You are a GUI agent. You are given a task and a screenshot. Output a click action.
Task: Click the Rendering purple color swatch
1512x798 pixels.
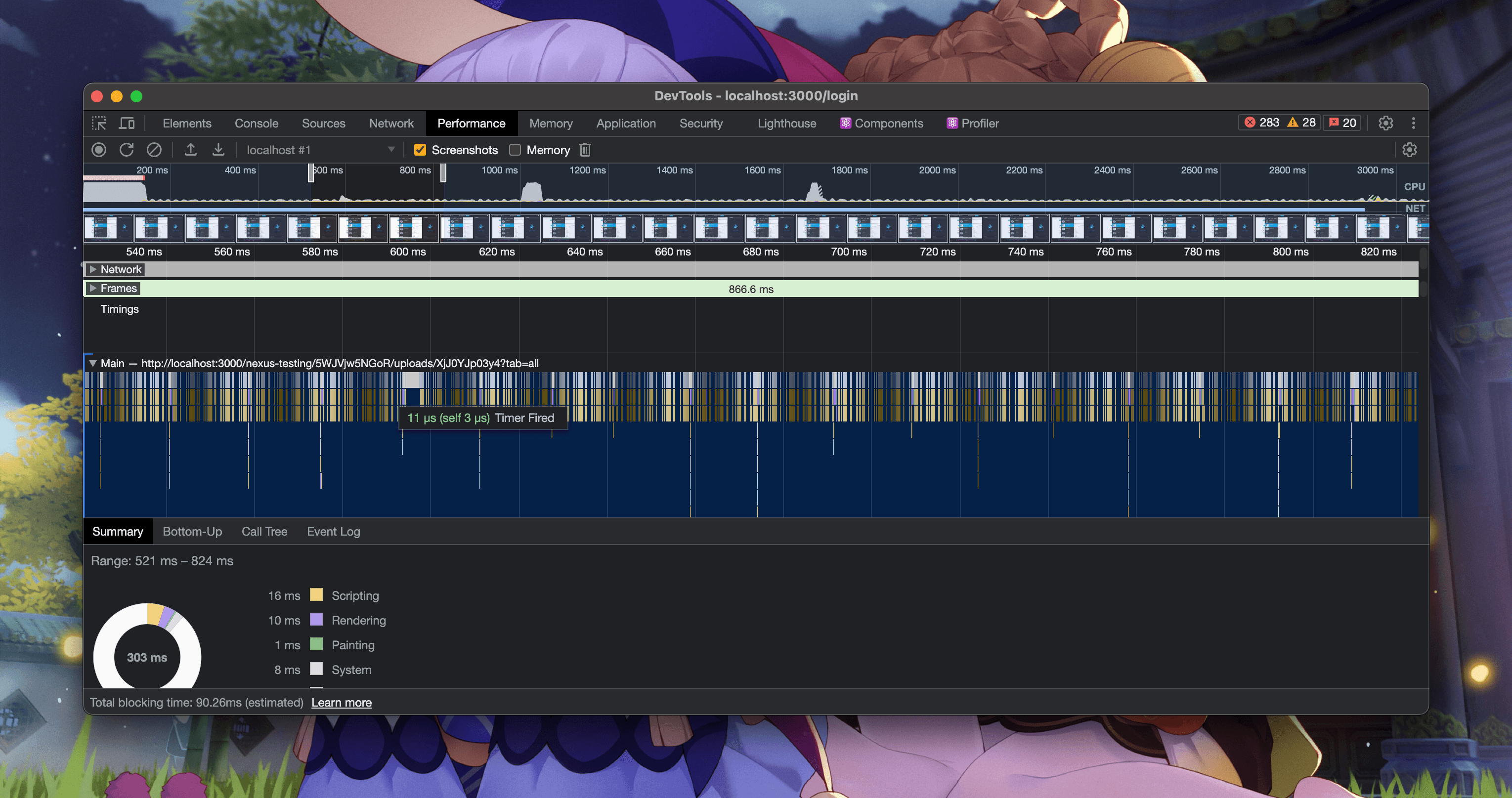316,619
